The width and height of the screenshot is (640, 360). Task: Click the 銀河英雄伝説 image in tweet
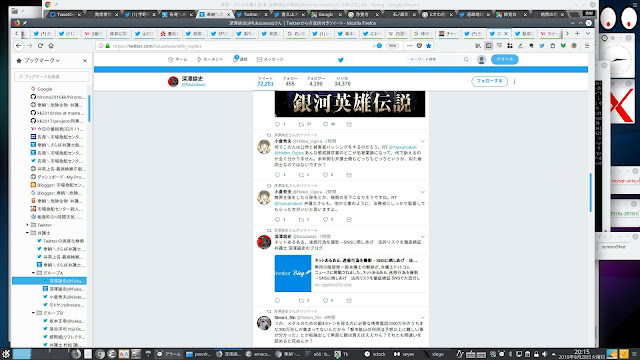[350, 104]
